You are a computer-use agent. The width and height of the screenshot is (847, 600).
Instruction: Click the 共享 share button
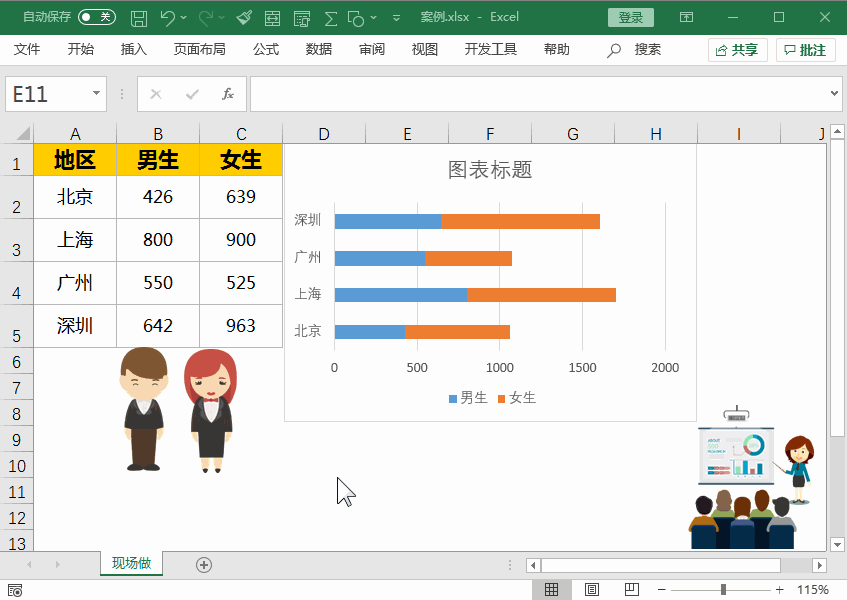(x=737, y=50)
